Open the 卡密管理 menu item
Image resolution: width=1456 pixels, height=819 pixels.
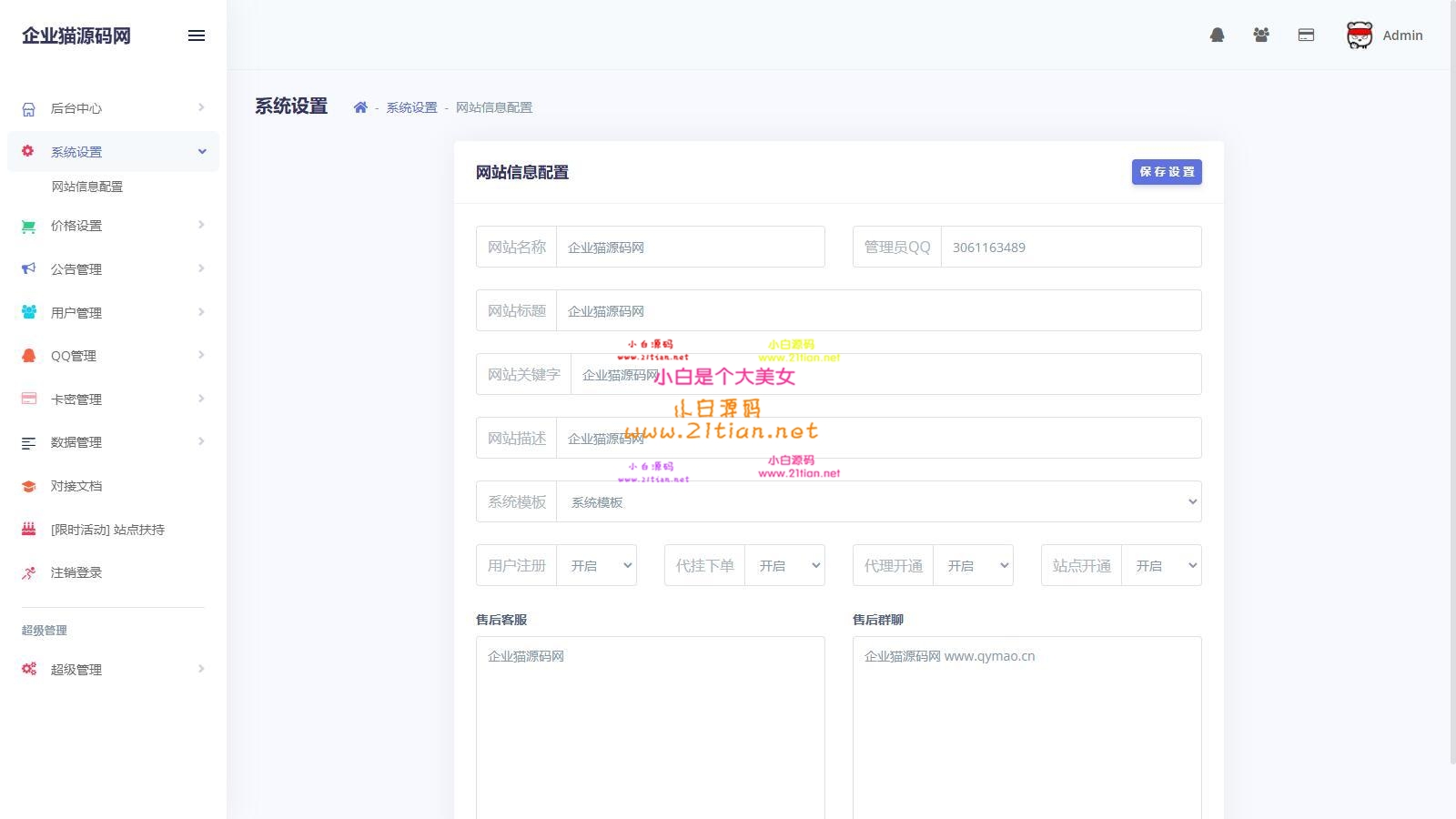[76, 399]
